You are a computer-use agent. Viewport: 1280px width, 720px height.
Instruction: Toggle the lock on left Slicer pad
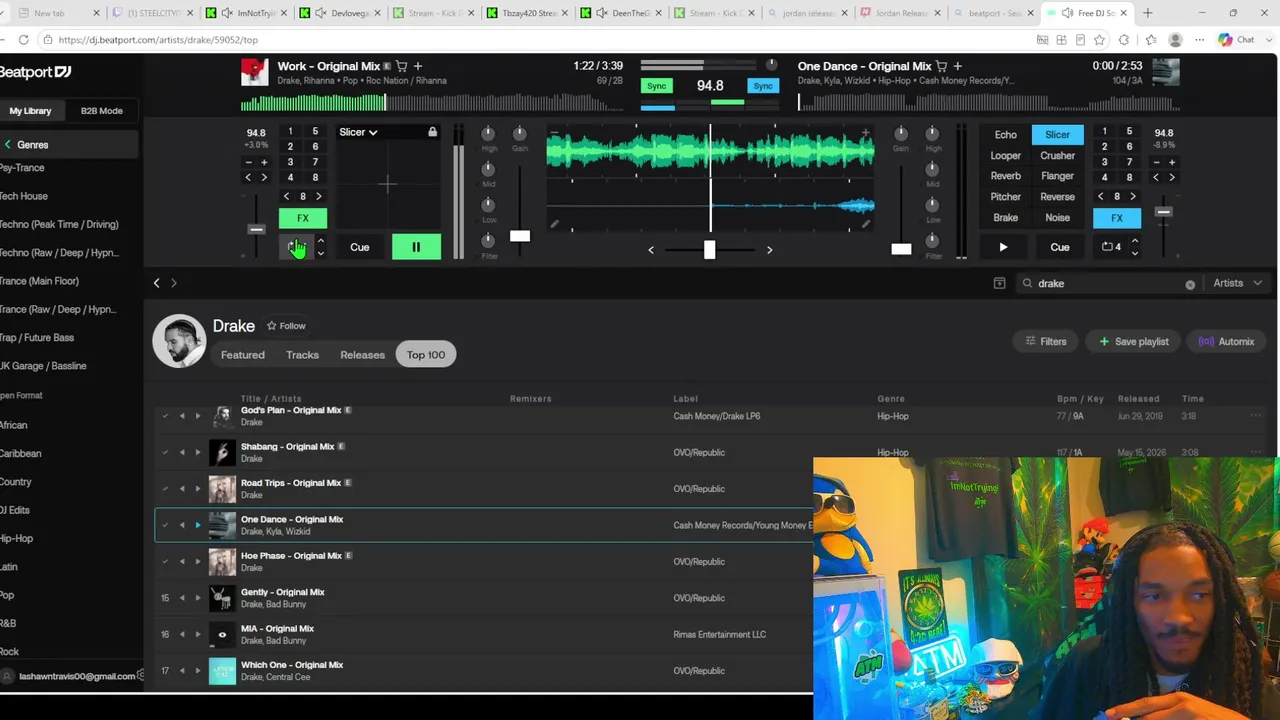tap(432, 132)
